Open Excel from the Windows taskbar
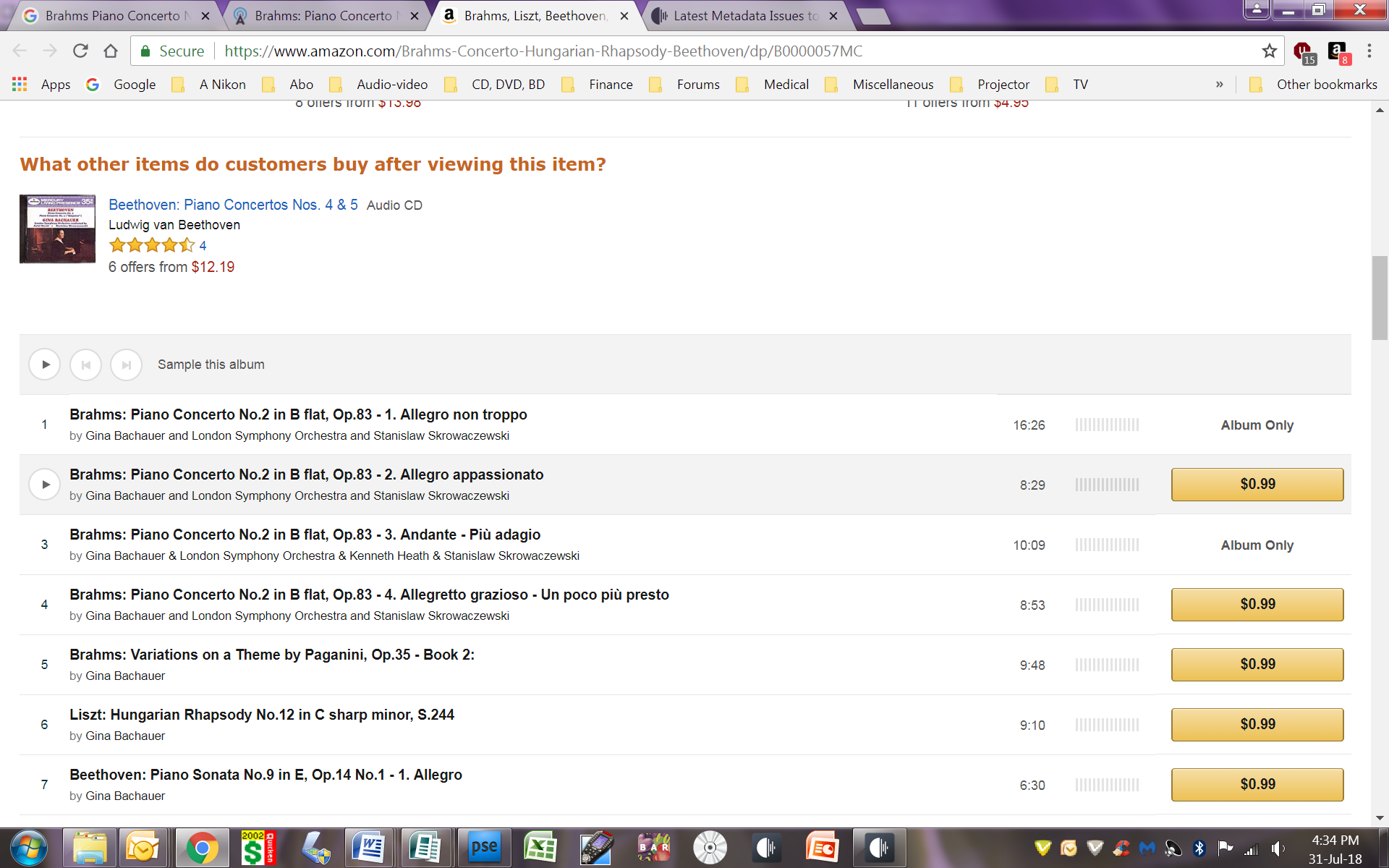The width and height of the screenshot is (1389, 868). (x=540, y=848)
